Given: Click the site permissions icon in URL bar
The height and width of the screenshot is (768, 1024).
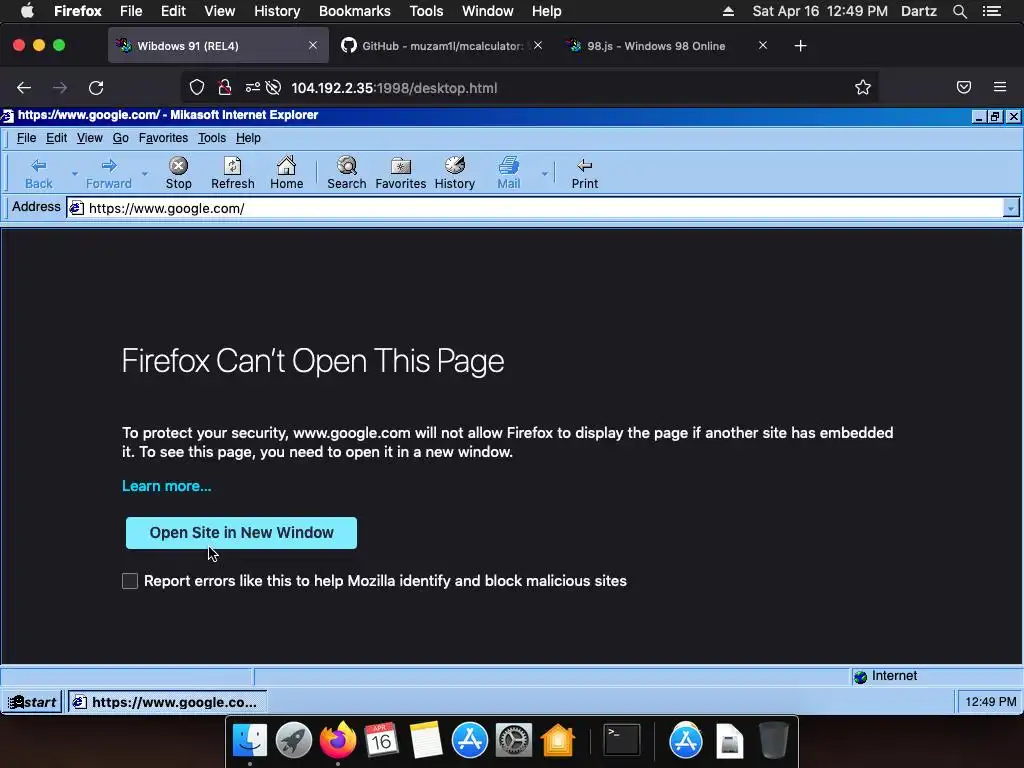Looking at the screenshot, I should coord(252,88).
